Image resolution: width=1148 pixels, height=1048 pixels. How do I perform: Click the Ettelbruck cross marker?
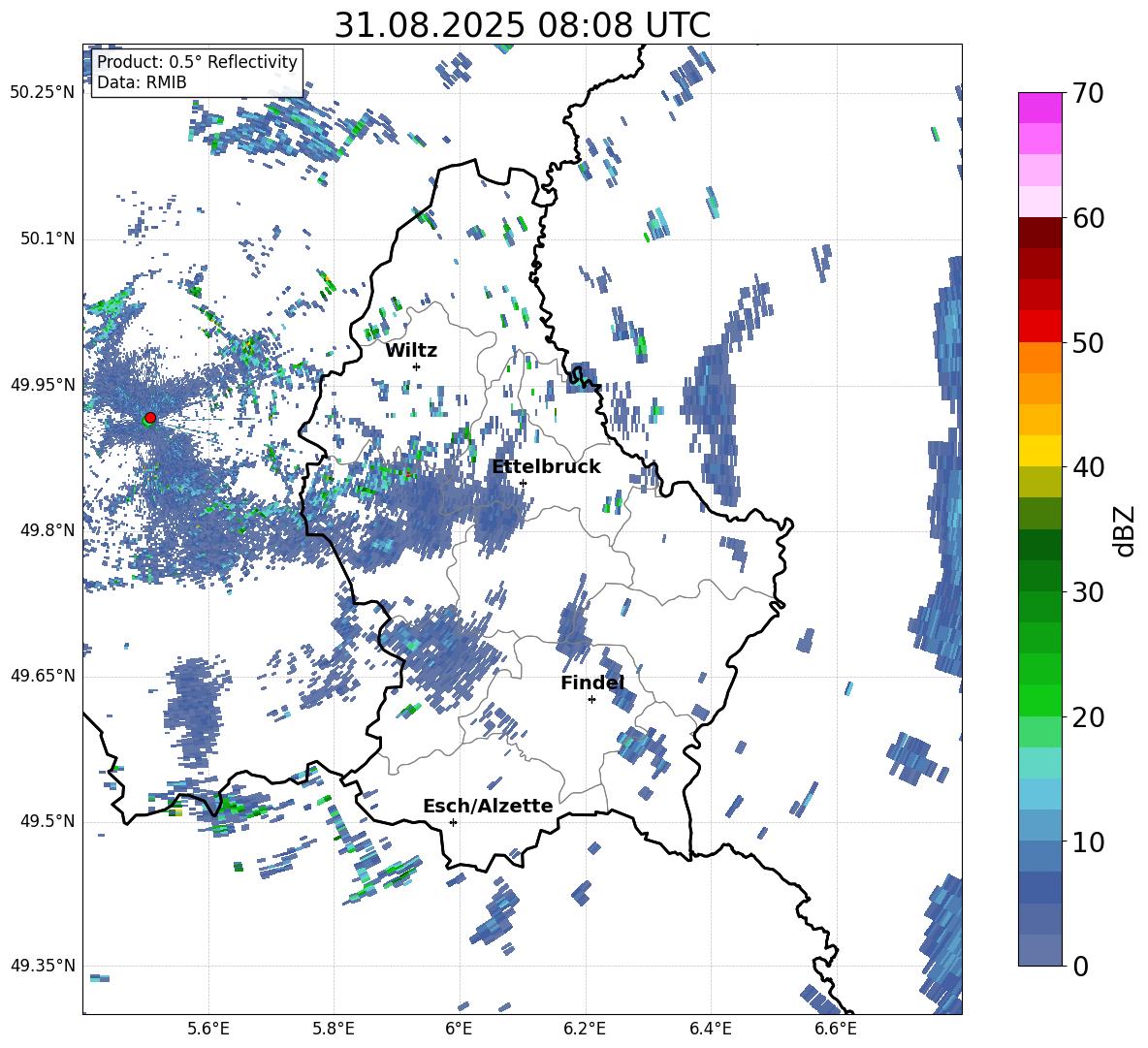pyautogui.click(x=523, y=483)
